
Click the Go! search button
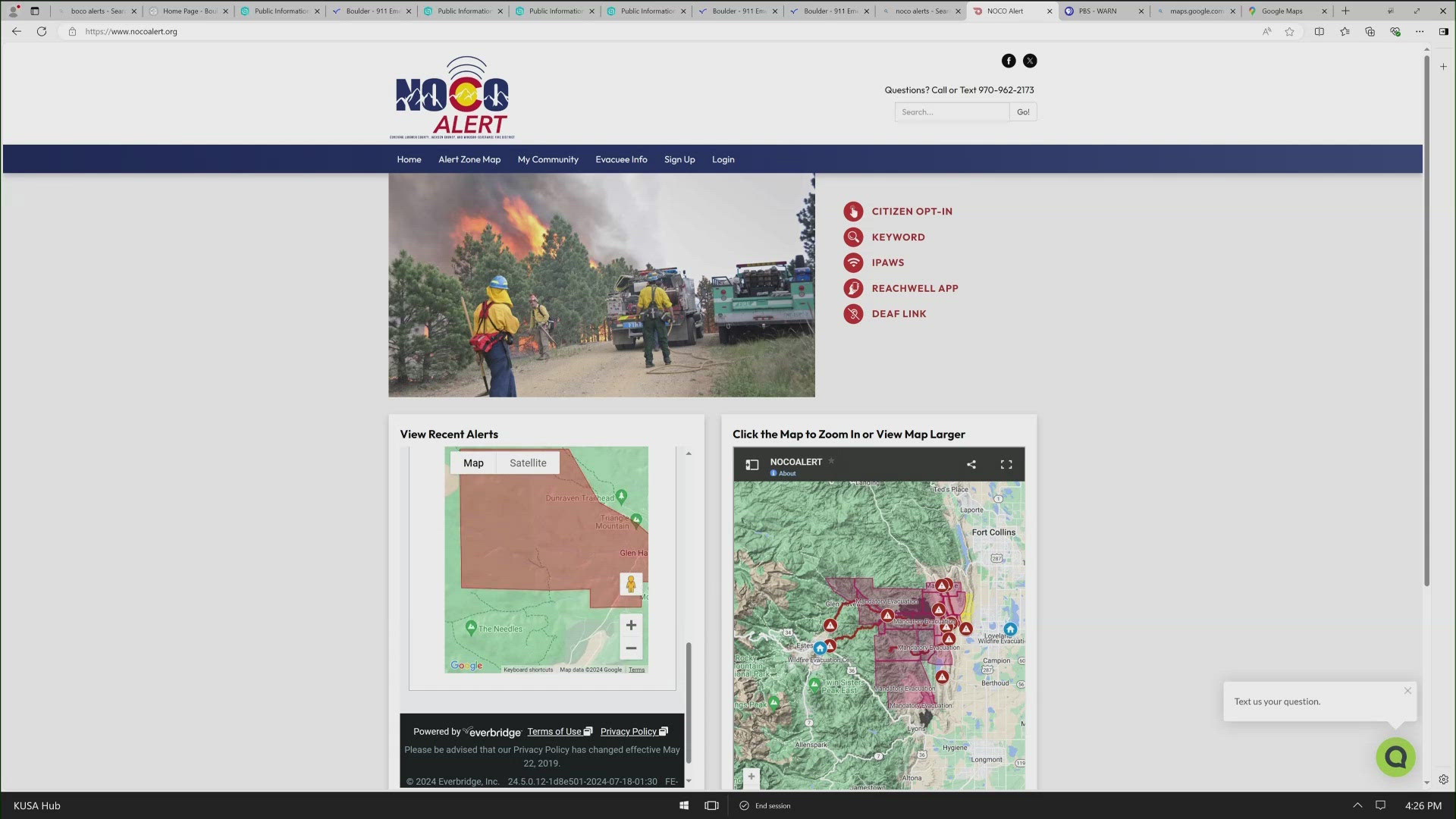point(1023,111)
